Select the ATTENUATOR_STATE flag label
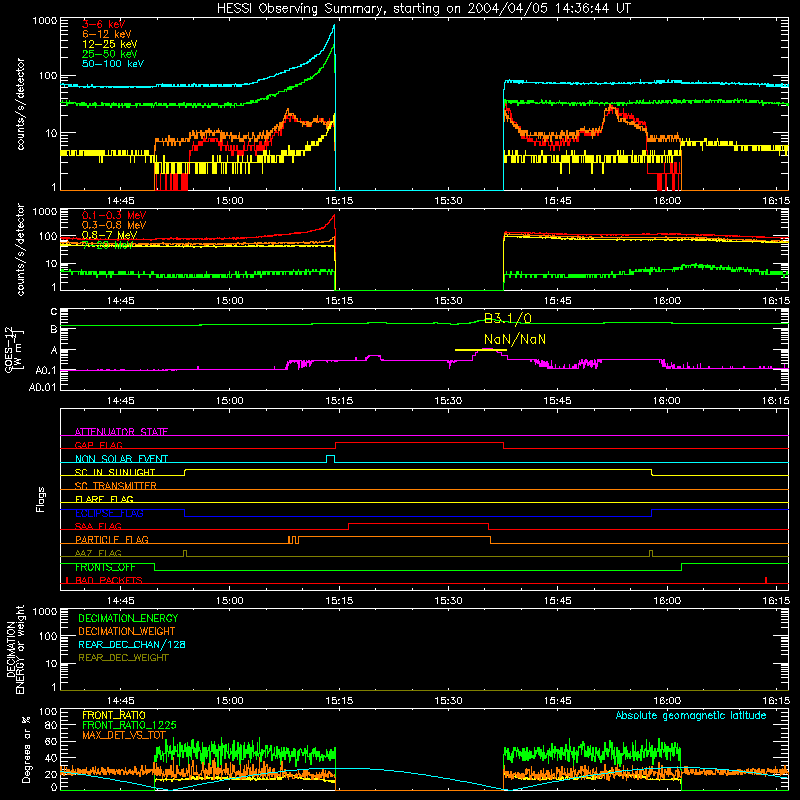The width and height of the screenshot is (800, 800). (x=121, y=432)
